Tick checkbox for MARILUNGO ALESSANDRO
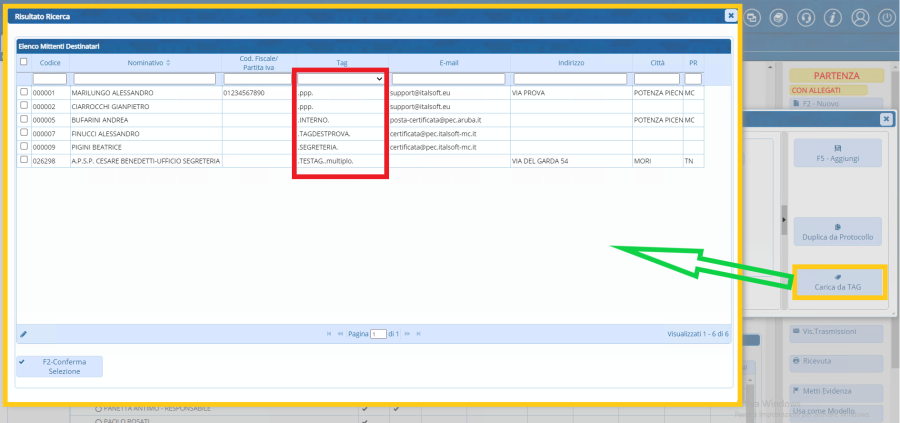Screen dimensions: 900x423 pyautogui.click(x=24, y=92)
